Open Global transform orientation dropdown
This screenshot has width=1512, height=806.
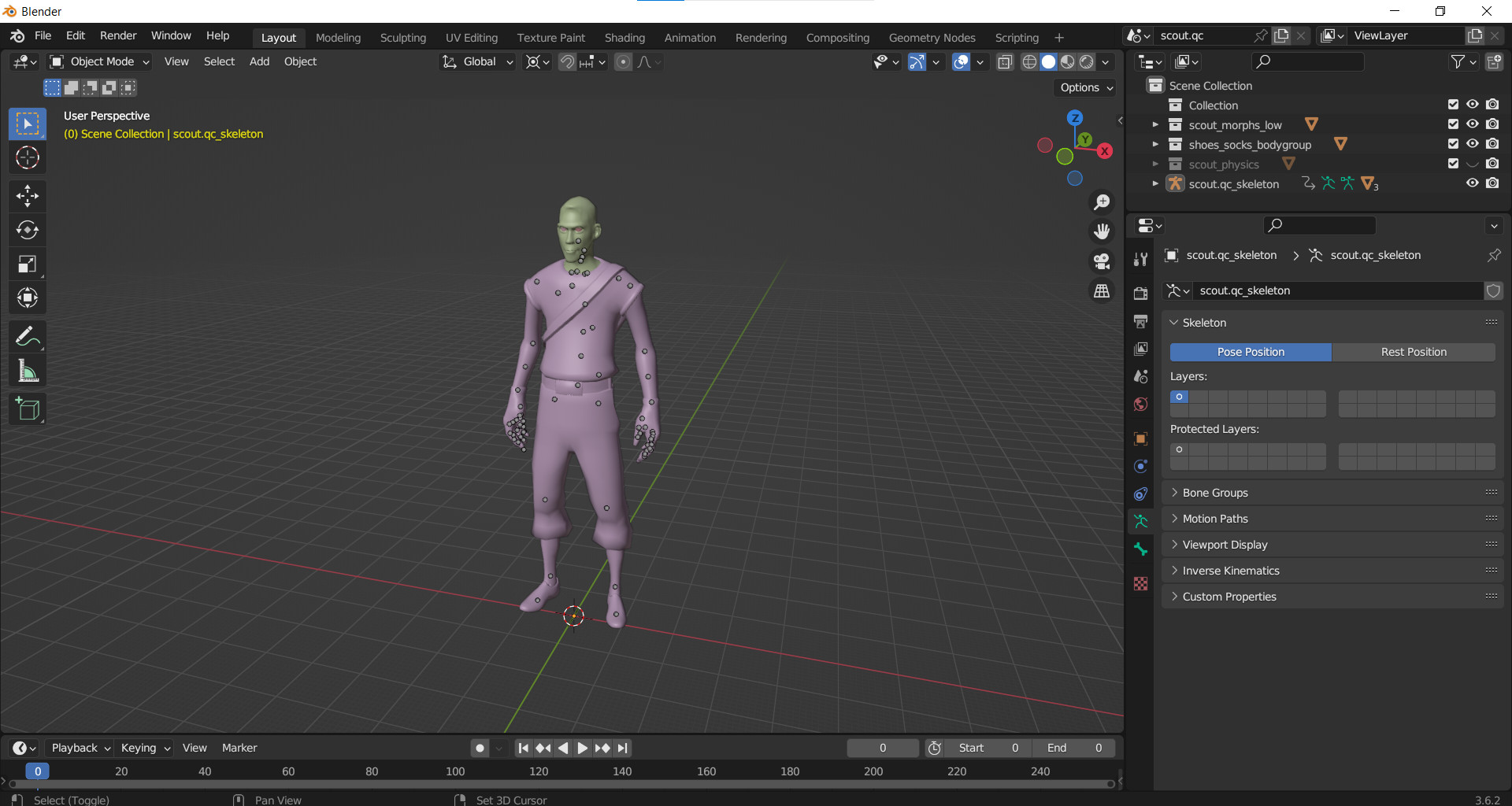pyautogui.click(x=477, y=62)
